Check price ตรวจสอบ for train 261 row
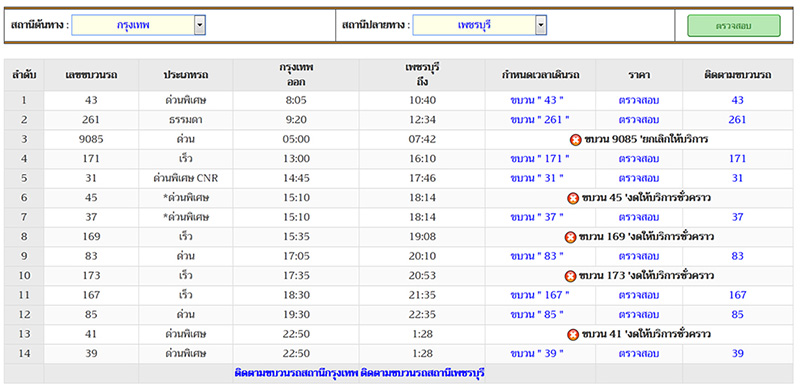Viewport: 800px width, 391px height. (x=639, y=120)
